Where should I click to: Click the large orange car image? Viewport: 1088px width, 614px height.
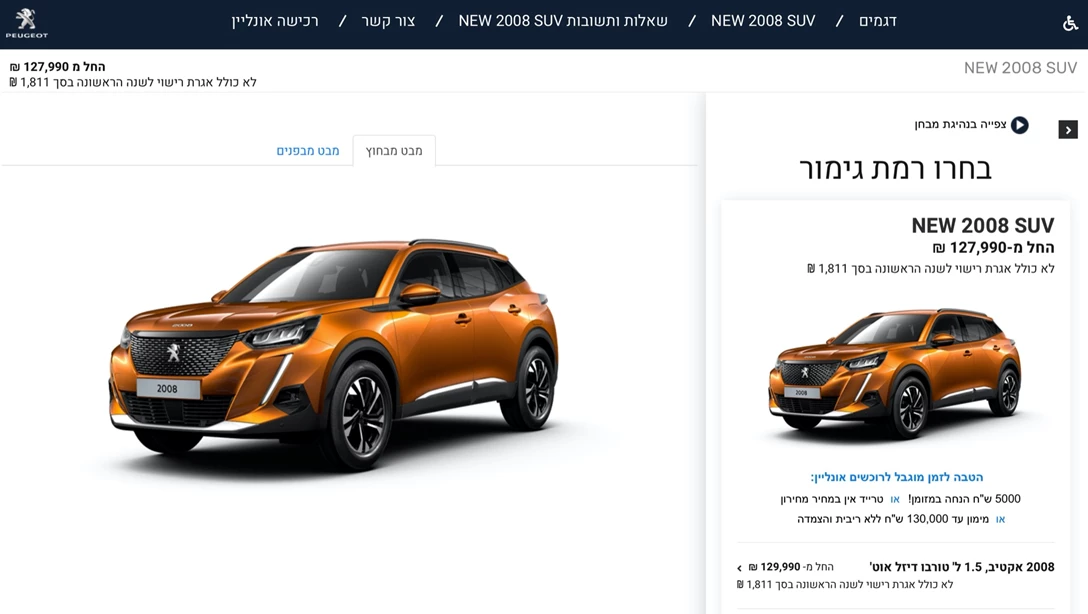click(333, 354)
